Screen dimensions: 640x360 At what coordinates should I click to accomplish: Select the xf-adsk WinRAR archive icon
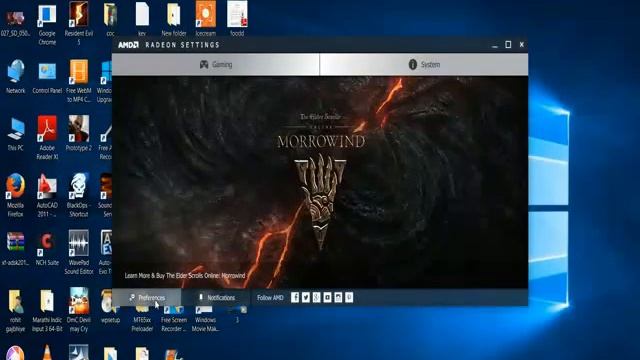tap(16, 249)
